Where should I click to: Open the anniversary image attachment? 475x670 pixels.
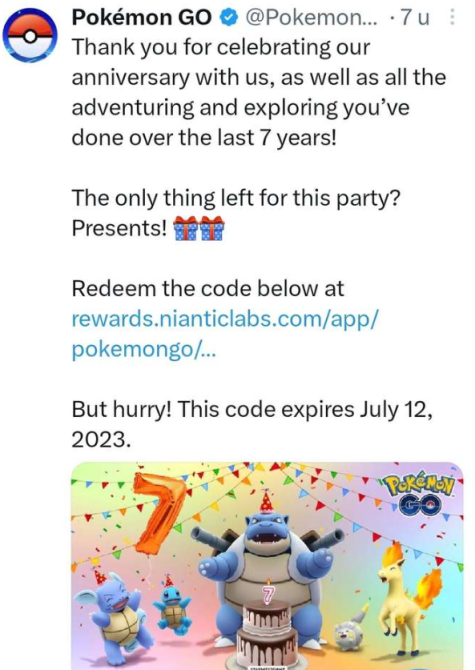click(267, 566)
